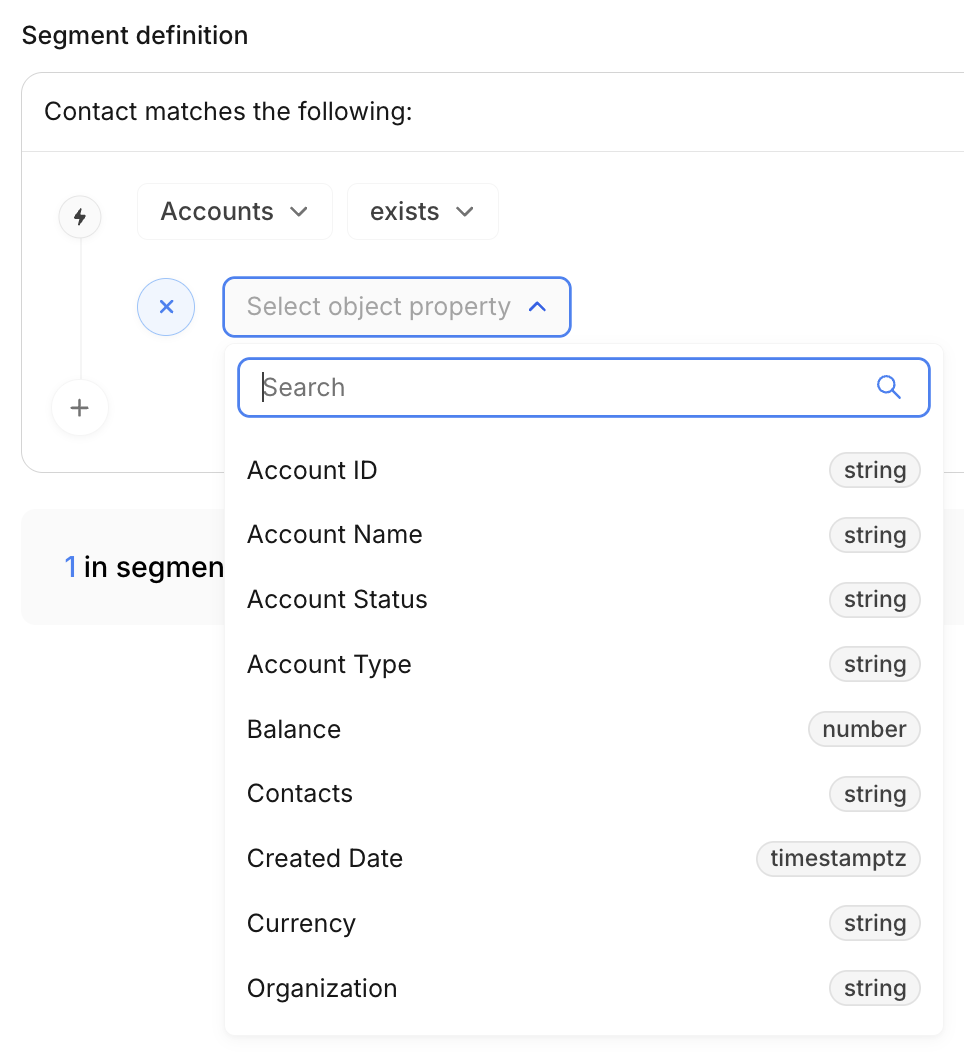Image resolution: width=964 pixels, height=1056 pixels.
Task: Add a condition with the plus icon
Action: click(80, 408)
